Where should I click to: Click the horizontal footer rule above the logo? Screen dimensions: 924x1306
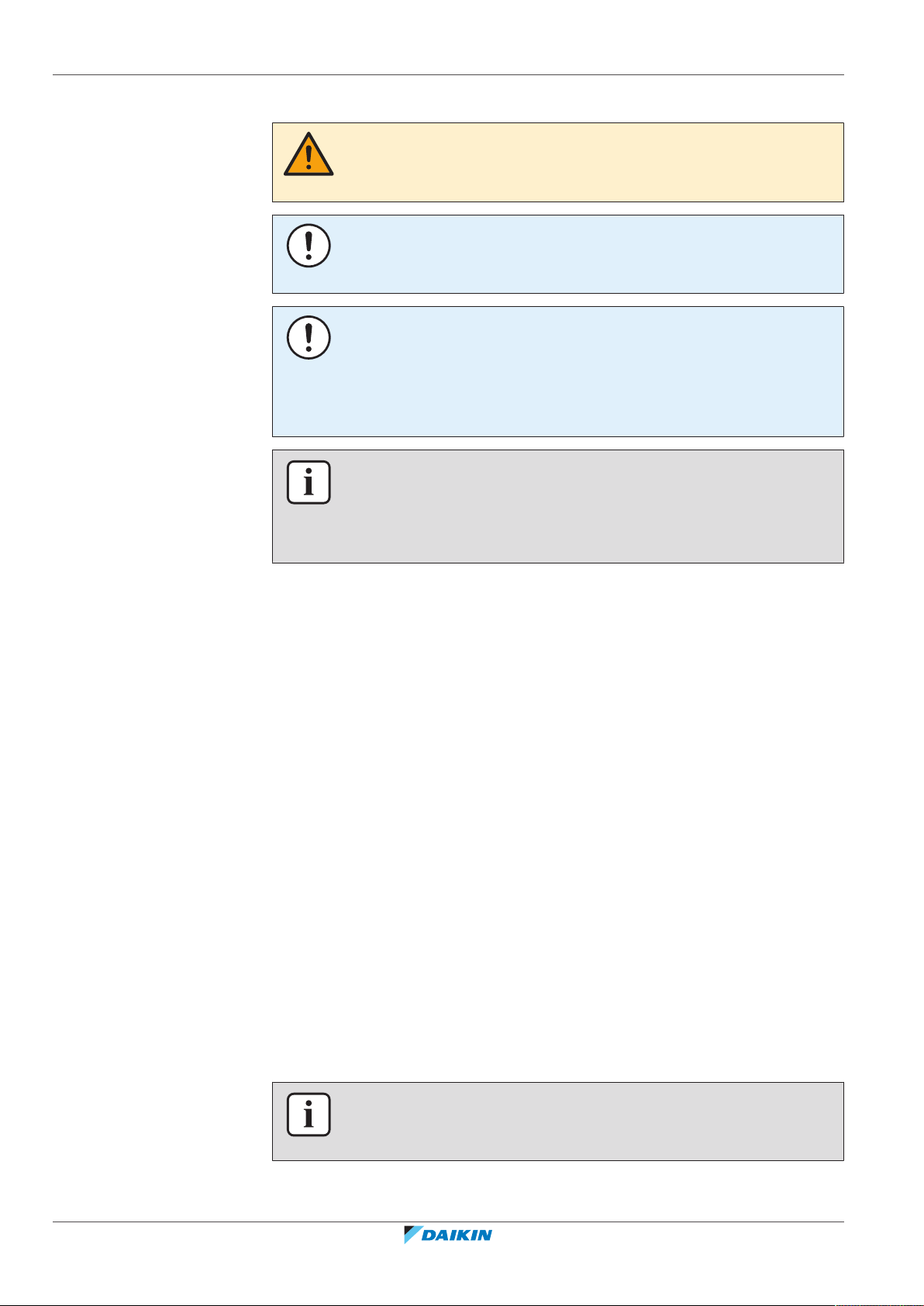(448, 1222)
